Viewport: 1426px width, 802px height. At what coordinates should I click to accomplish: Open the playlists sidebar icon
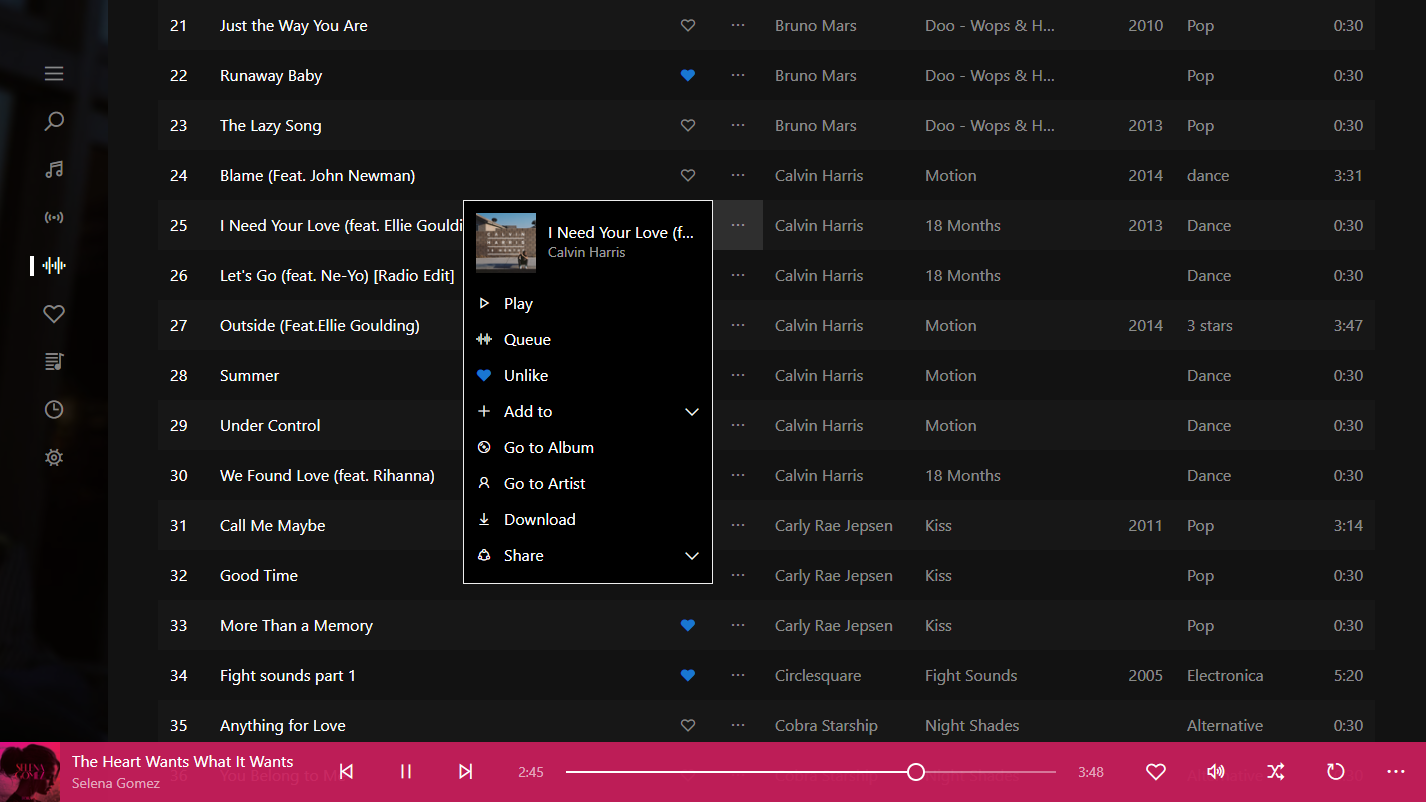point(53,361)
